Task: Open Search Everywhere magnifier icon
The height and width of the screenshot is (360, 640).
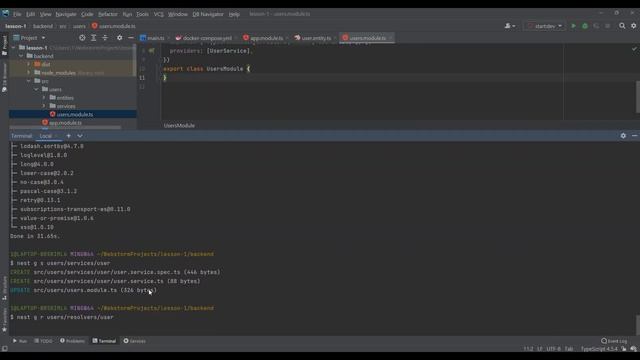Action: point(622,26)
